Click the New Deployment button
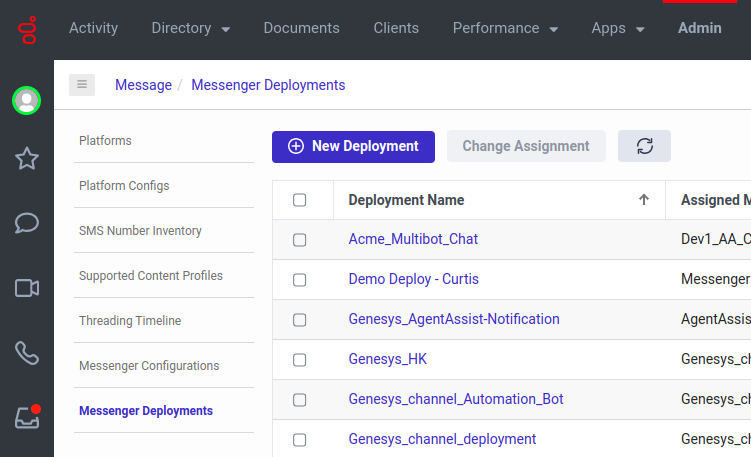Viewport: 751px width, 457px height. click(x=353, y=146)
